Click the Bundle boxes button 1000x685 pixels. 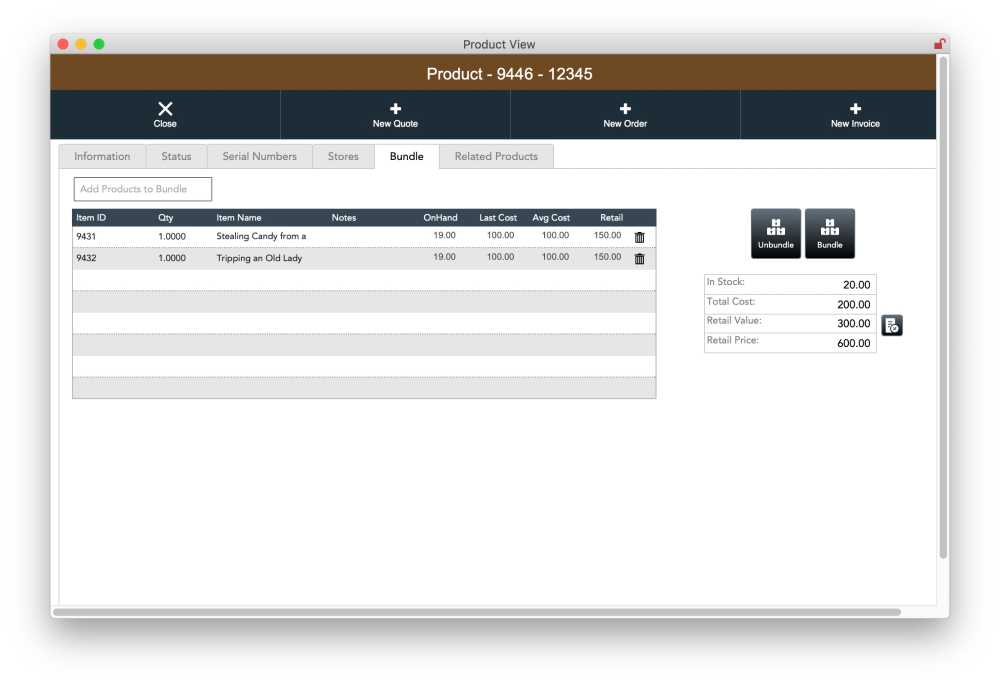tap(830, 233)
